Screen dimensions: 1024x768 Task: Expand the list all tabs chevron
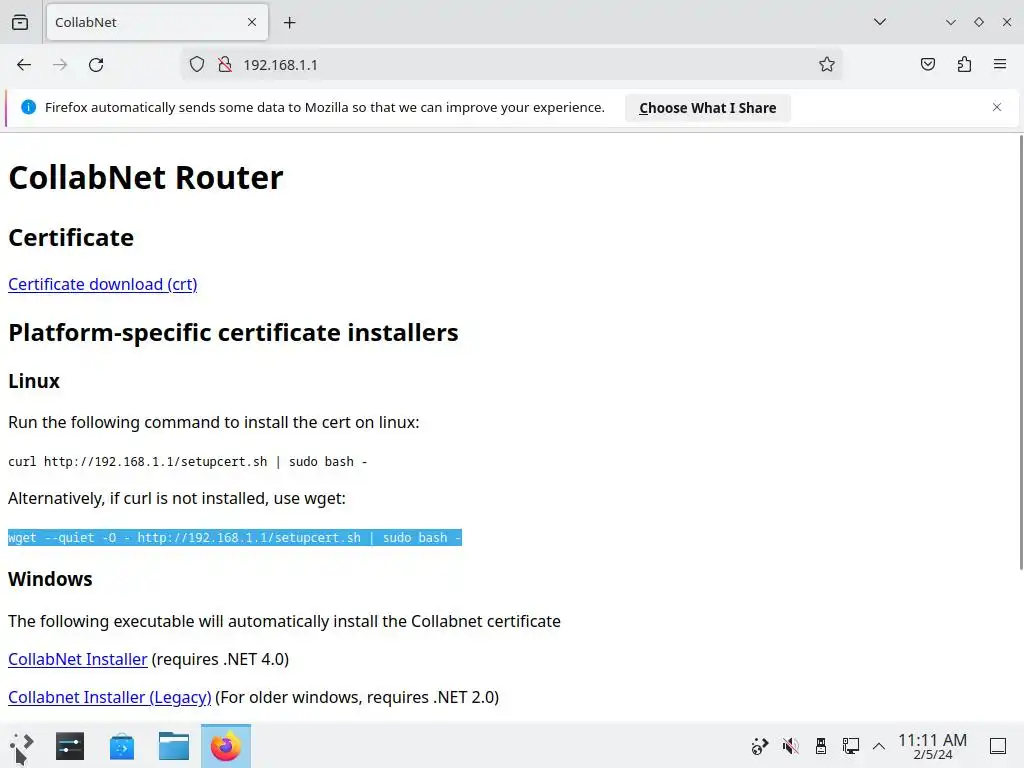(x=880, y=22)
